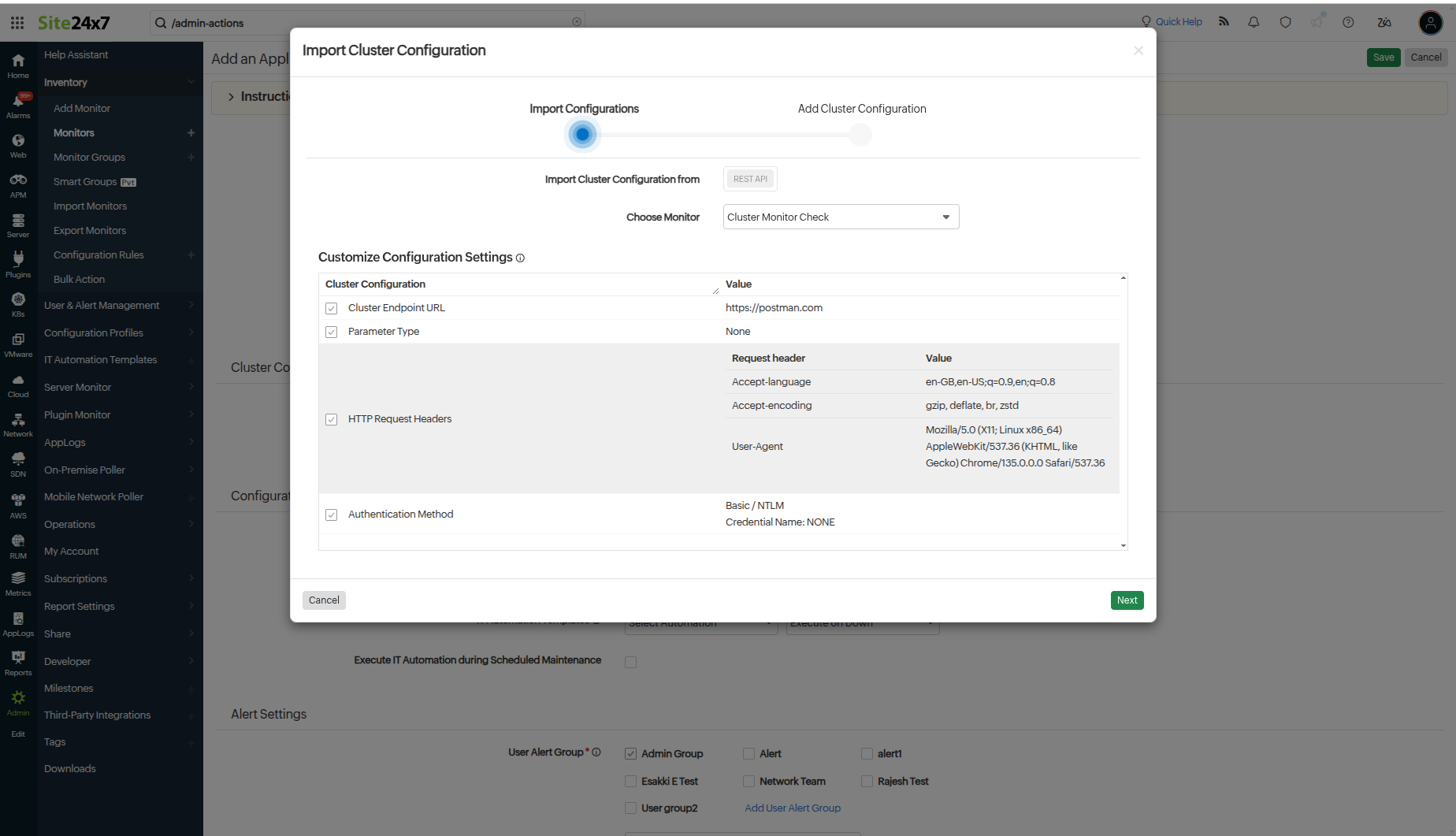
Task: Uncheck the HTTP Request Headers configuration
Action: coord(331,419)
